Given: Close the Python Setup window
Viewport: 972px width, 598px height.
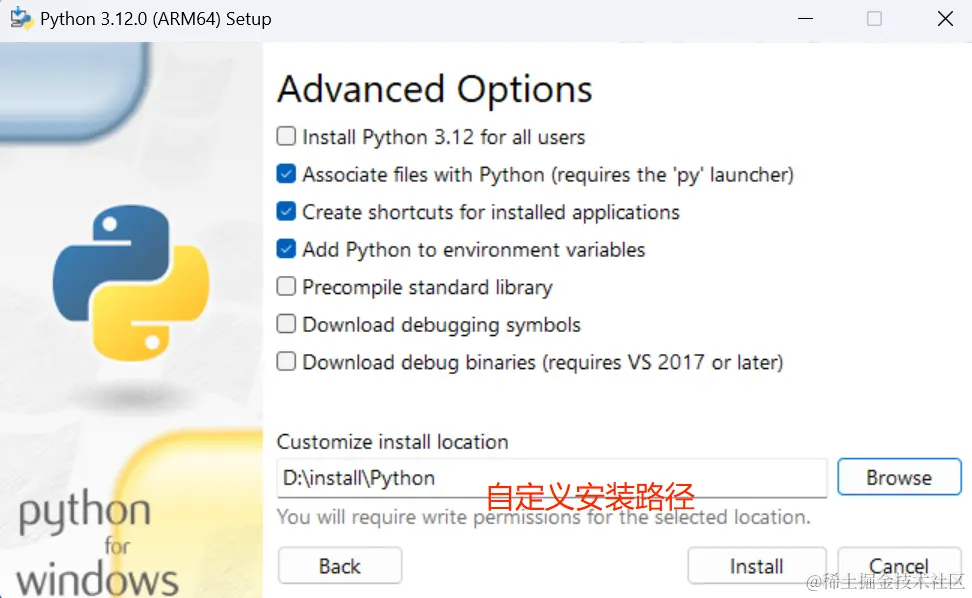Looking at the screenshot, I should [x=944, y=18].
